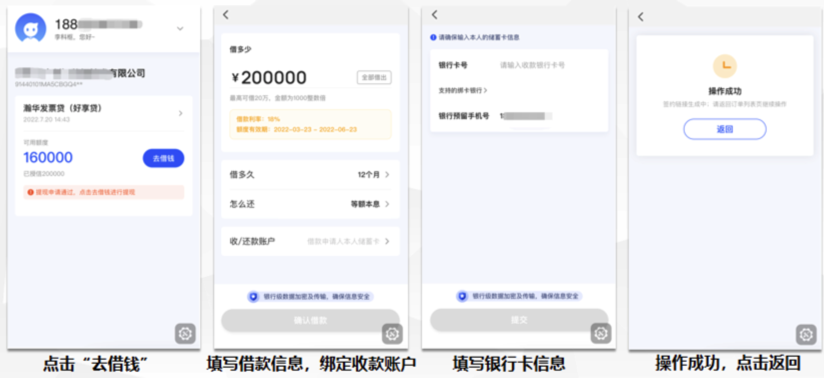Tap the grey 提交 button

click(x=519, y=320)
